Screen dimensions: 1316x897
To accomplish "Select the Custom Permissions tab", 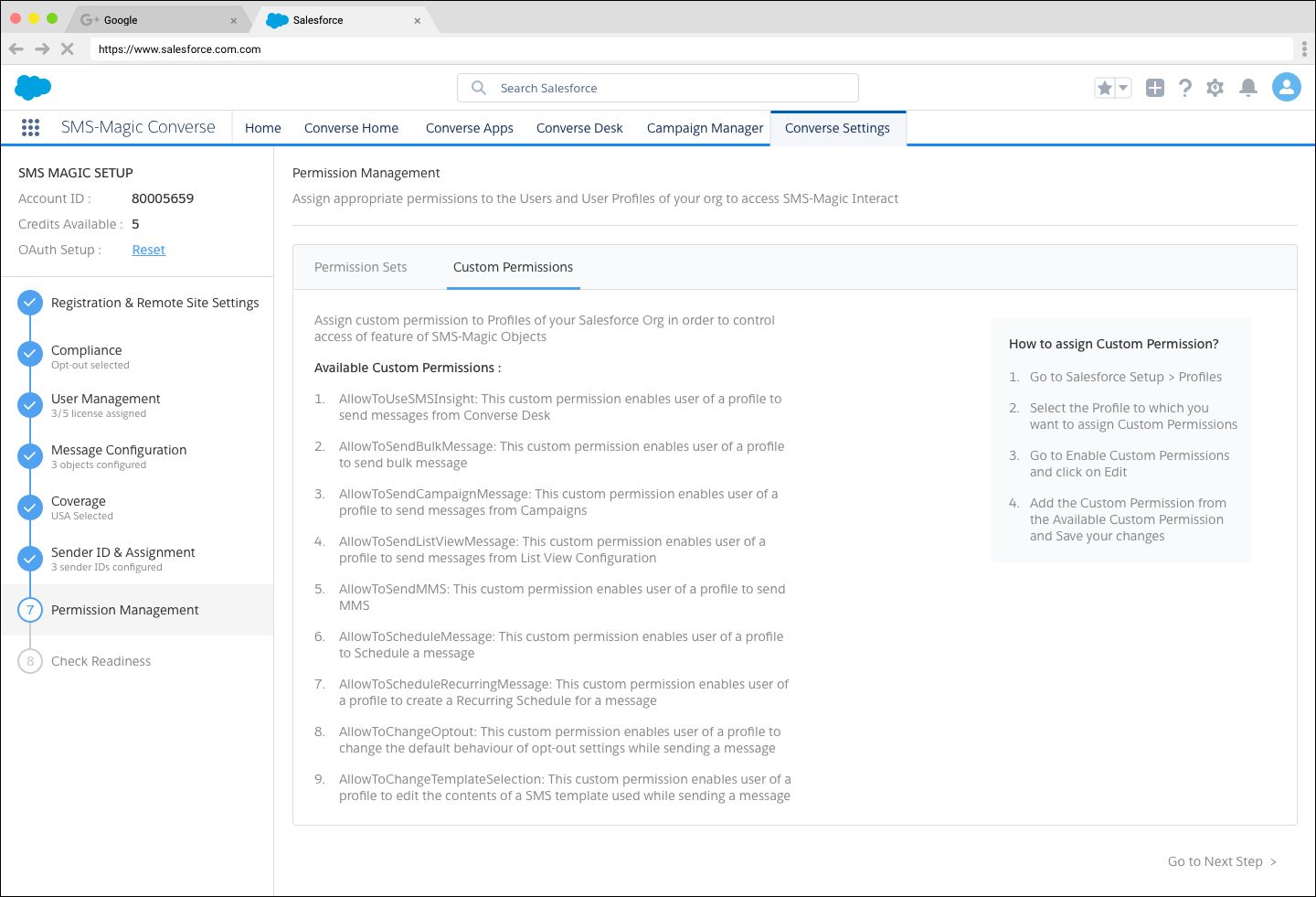I will (x=513, y=267).
